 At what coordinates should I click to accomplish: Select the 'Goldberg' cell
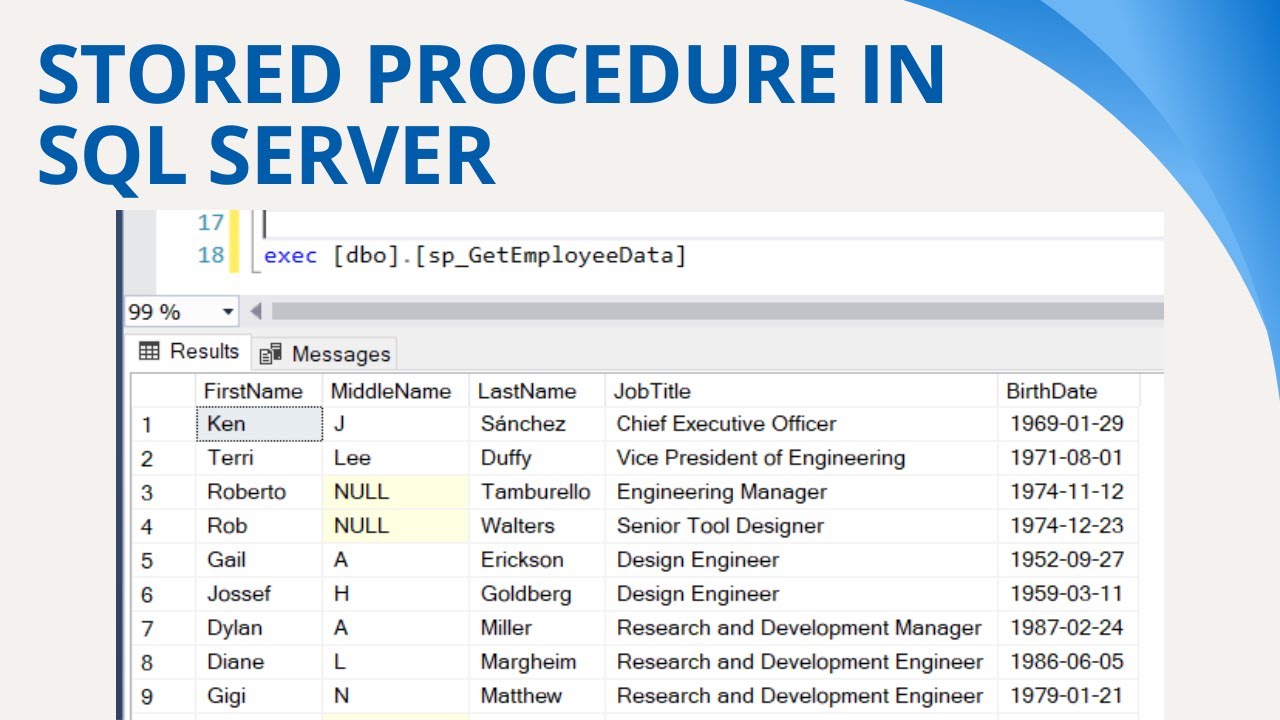537,594
